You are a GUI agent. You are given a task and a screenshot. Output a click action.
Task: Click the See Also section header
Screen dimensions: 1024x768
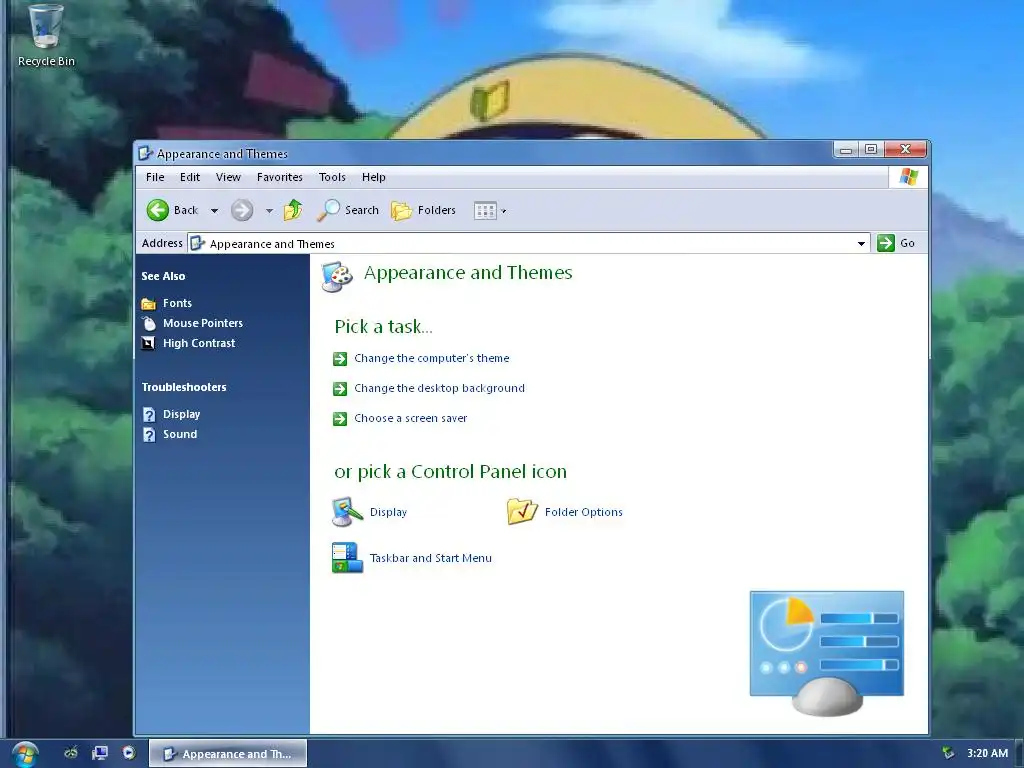tap(163, 276)
